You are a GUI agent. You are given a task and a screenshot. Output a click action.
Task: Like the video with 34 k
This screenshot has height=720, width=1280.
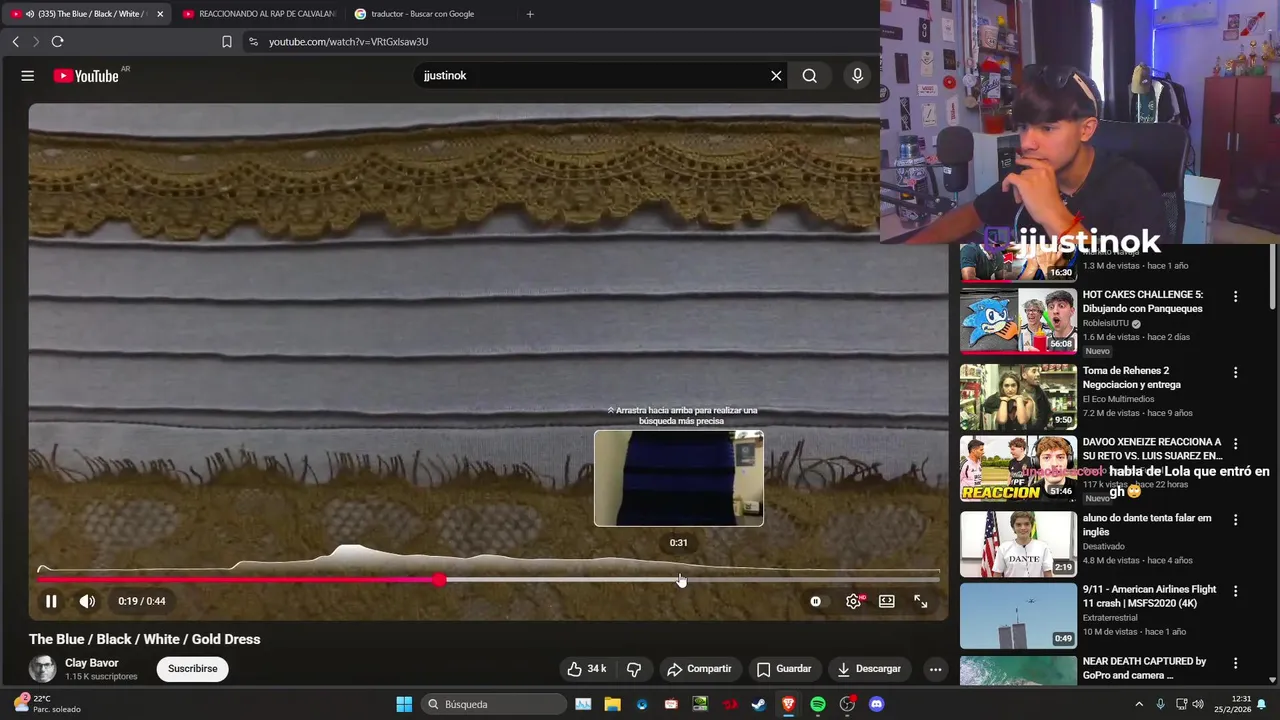[587, 669]
